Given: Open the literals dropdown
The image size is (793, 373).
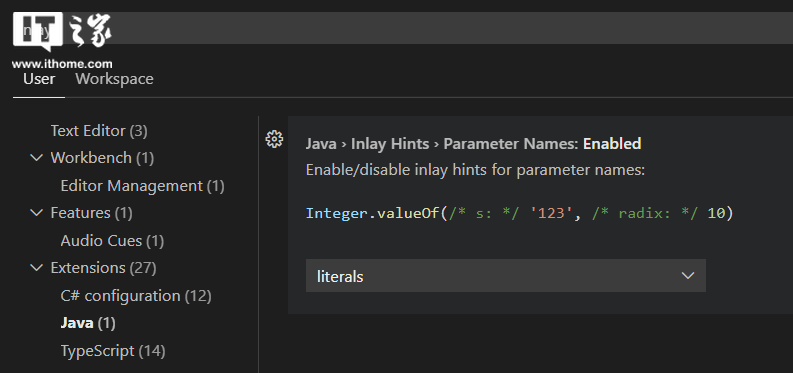Looking at the screenshot, I should click(506, 275).
